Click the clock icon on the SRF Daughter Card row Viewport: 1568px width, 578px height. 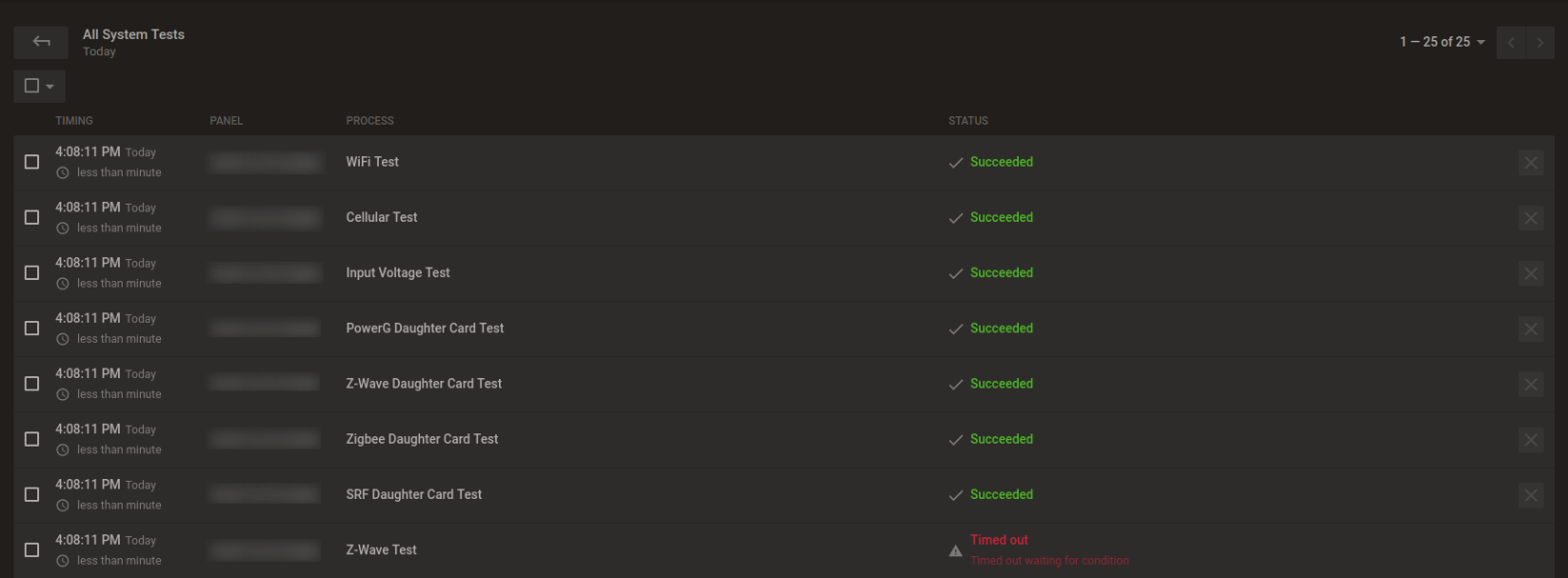pos(62,505)
